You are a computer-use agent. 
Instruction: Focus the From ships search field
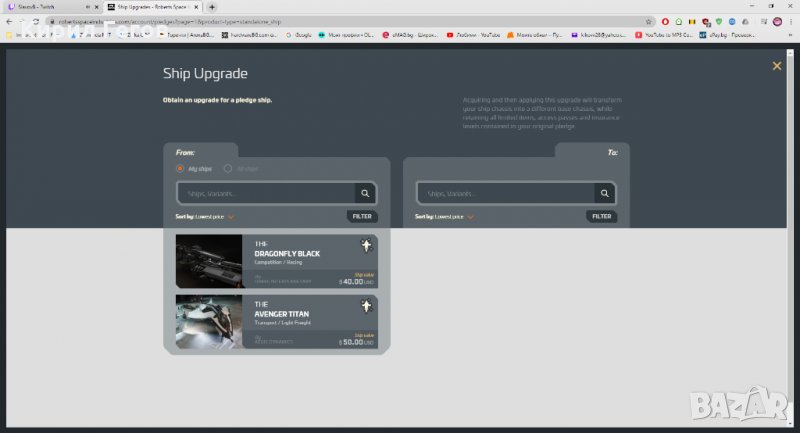coord(265,194)
